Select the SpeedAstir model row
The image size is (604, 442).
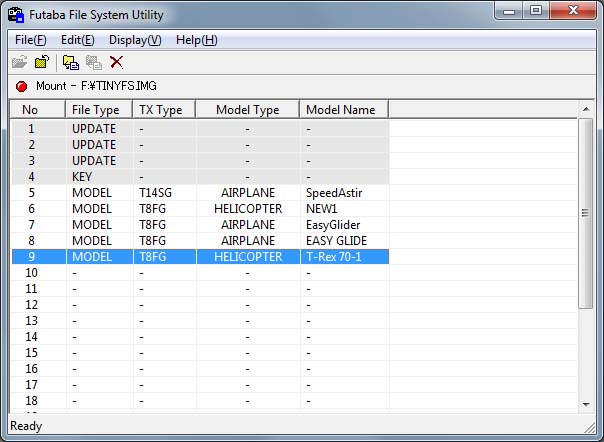[x=200, y=193]
